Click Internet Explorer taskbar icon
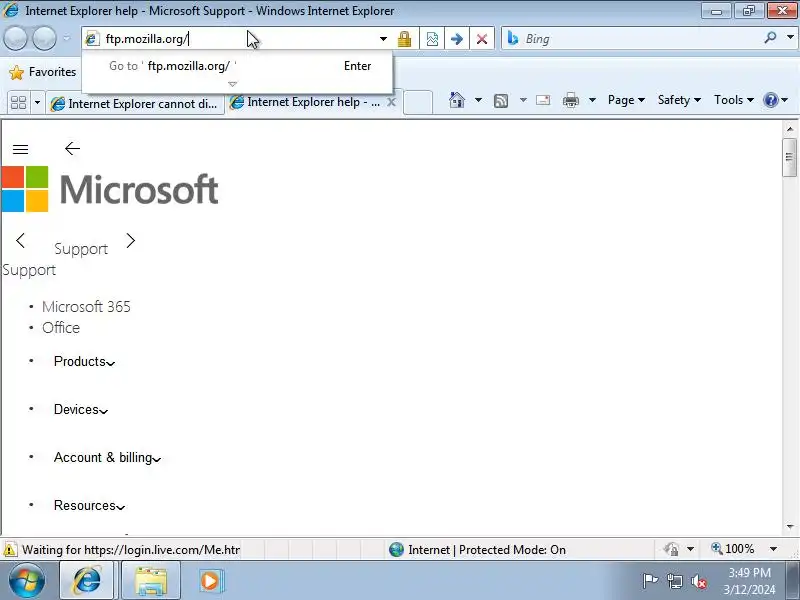 [x=87, y=581]
